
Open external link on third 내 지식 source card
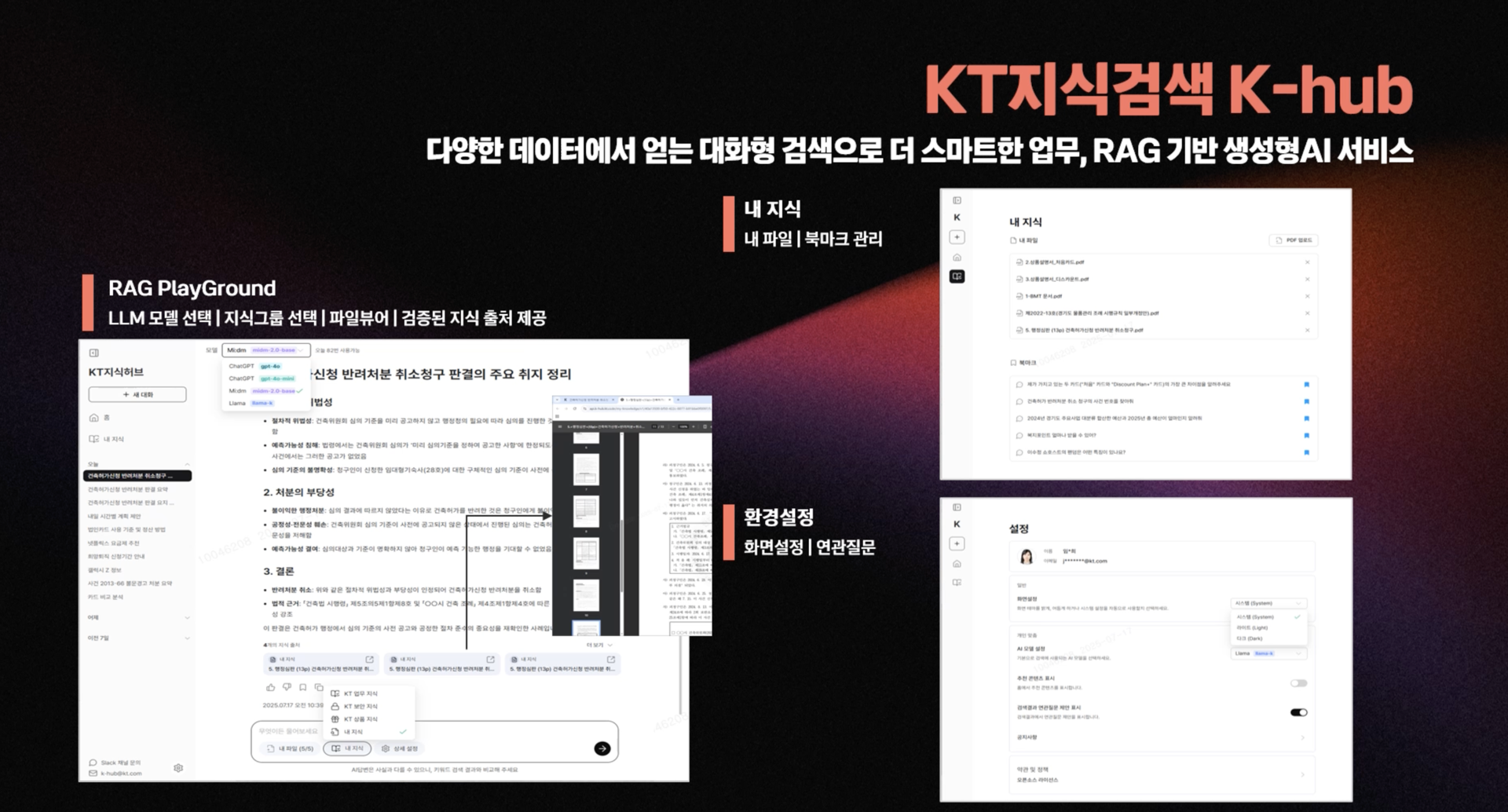pos(611,659)
